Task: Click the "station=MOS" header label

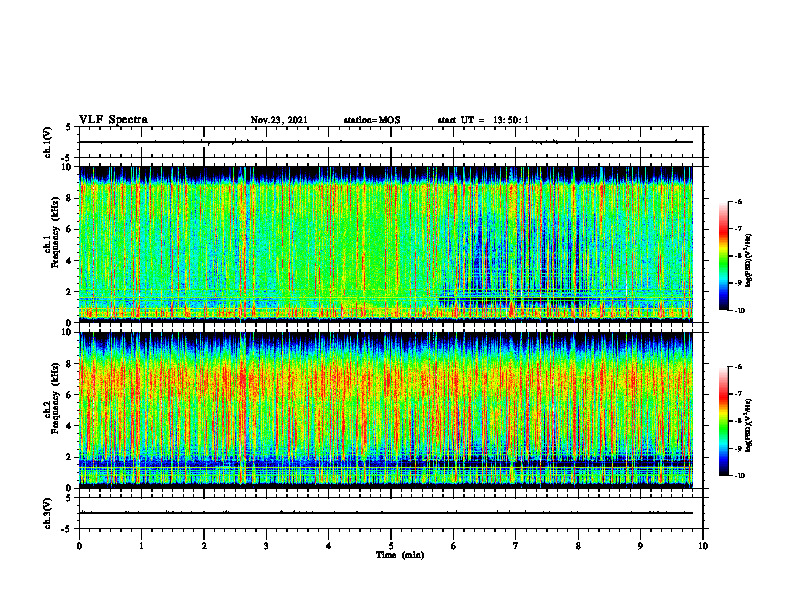Action: [372, 120]
